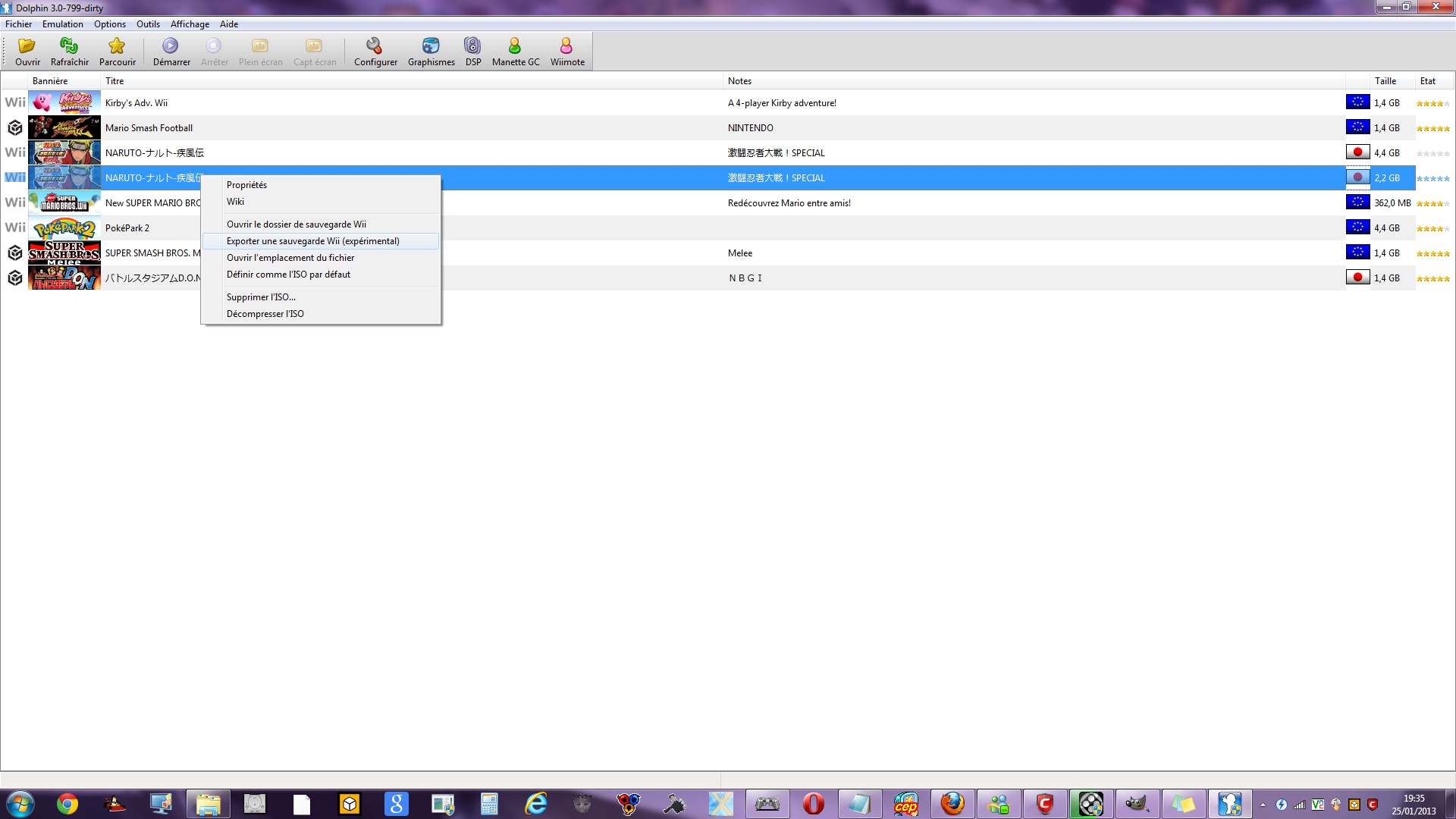
Task: Click the Wii platform icon beside Kirby's Adv. Wii
Action: [15, 102]
